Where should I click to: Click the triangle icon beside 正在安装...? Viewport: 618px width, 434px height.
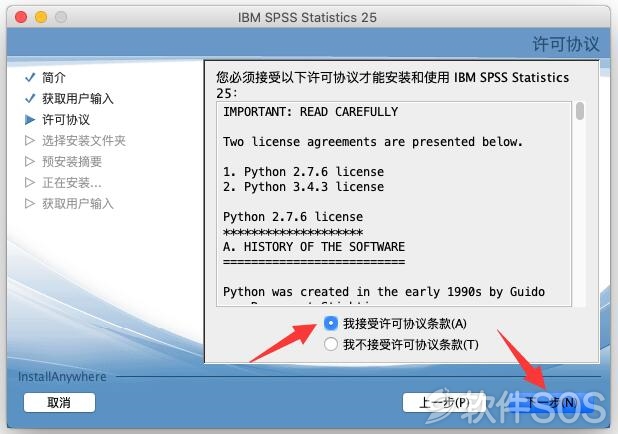pos(30,183)
